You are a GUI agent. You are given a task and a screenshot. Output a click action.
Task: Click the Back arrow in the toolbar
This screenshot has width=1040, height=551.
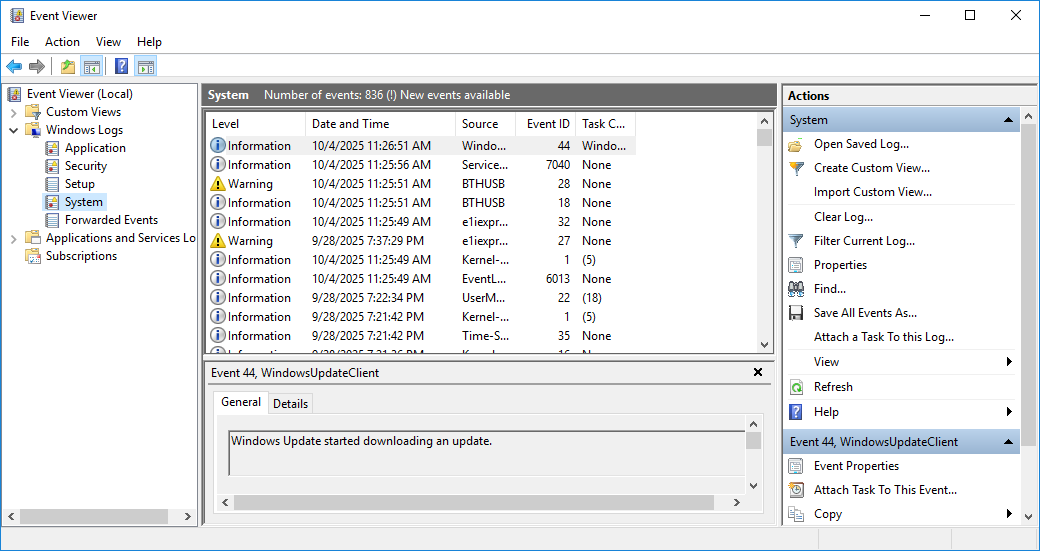click(x=14, y=67)
